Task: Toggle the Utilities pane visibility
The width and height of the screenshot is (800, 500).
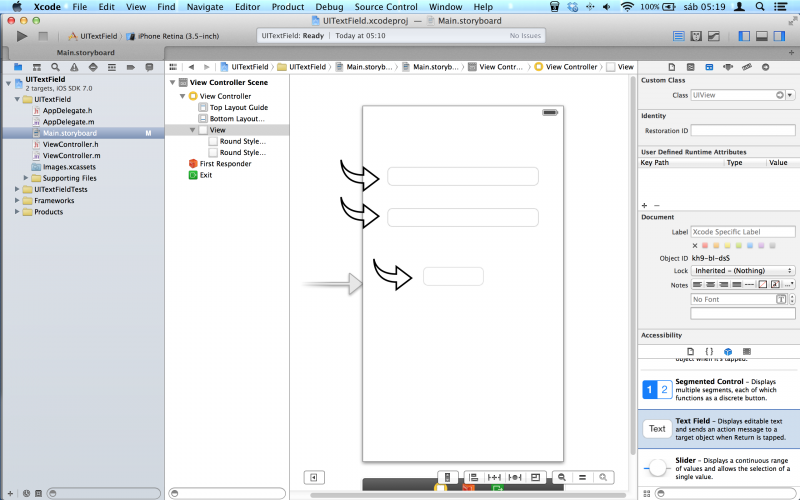Action: click(x=779, y=36)
